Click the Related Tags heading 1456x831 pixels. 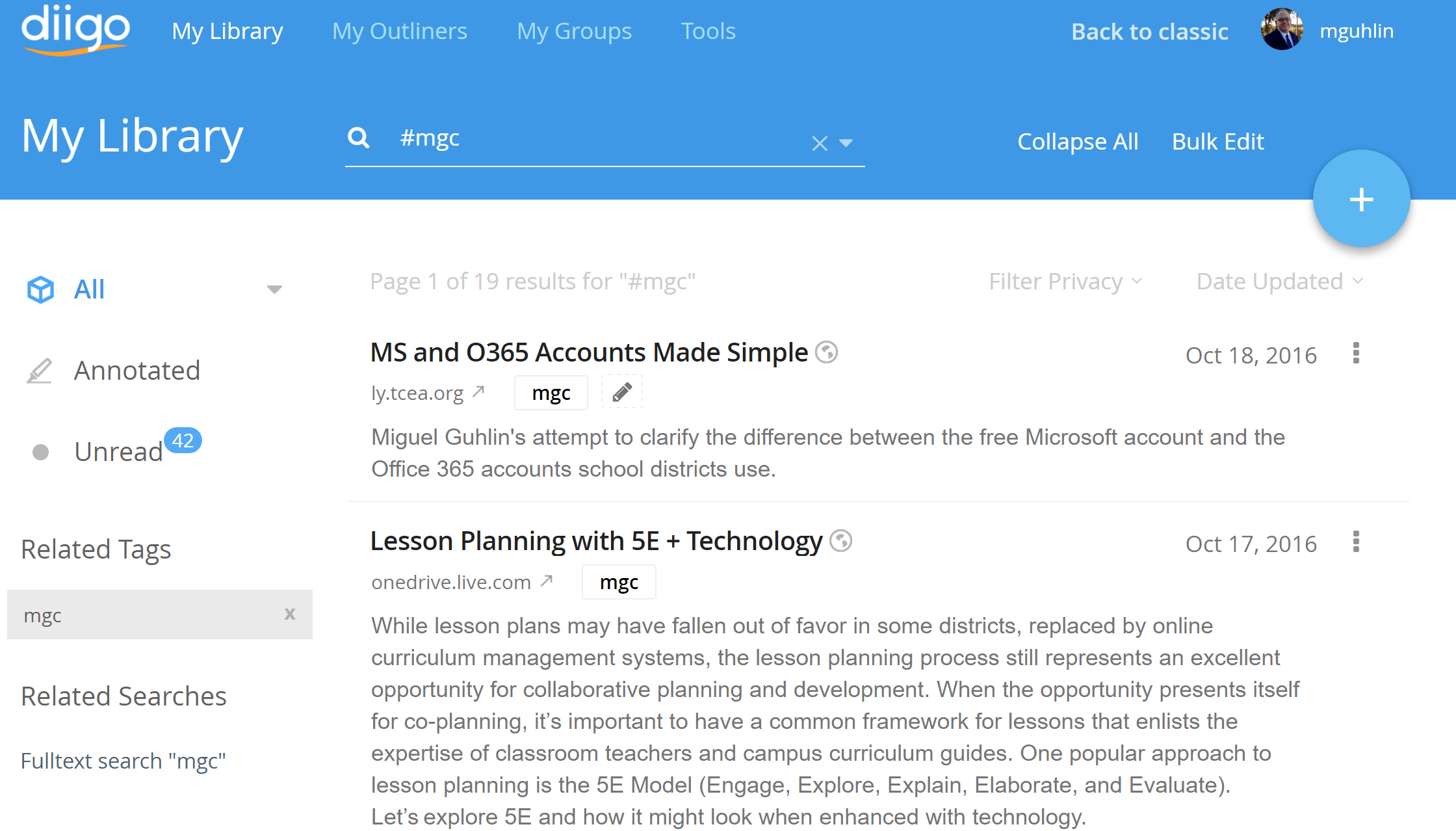coord(96,549)
